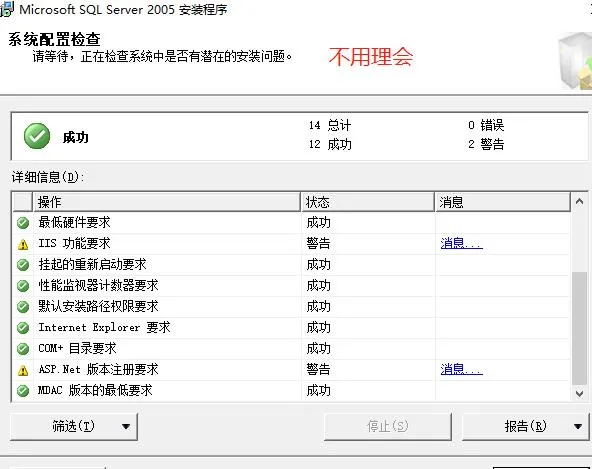
Task: Sort by the 消息 column header
Action: coord(503,202)
